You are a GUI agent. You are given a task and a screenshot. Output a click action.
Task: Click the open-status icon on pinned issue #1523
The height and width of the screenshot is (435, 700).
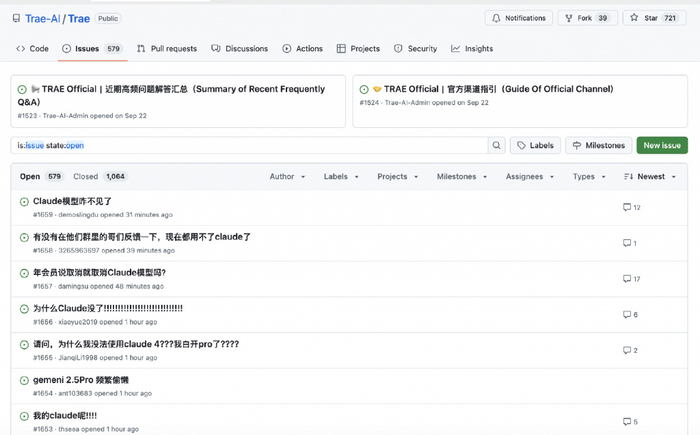[22, 89]
